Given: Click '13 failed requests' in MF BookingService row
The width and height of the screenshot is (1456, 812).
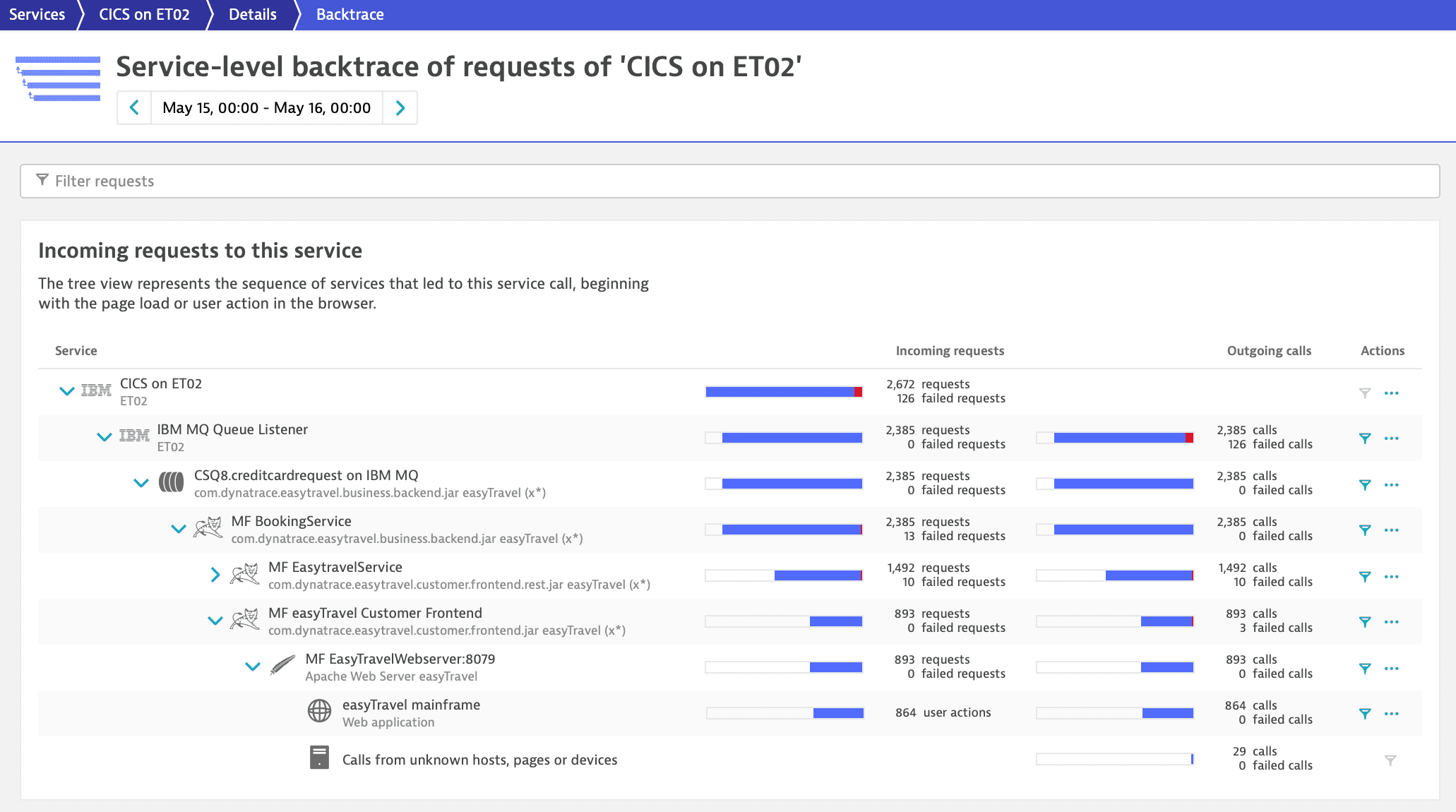Looking at the screenshot, I should pos(954,536).
